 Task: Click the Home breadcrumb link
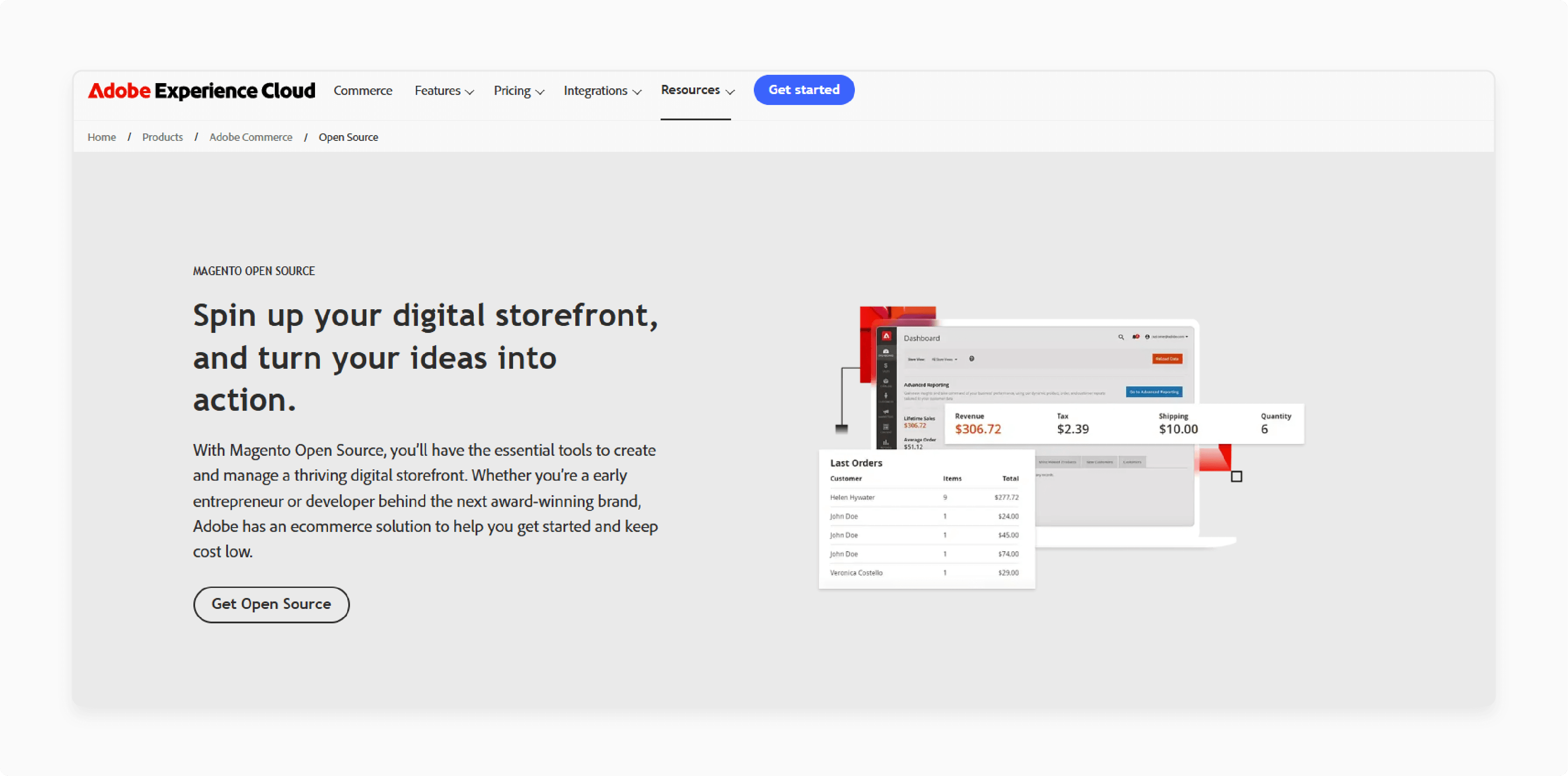point(100,137)
